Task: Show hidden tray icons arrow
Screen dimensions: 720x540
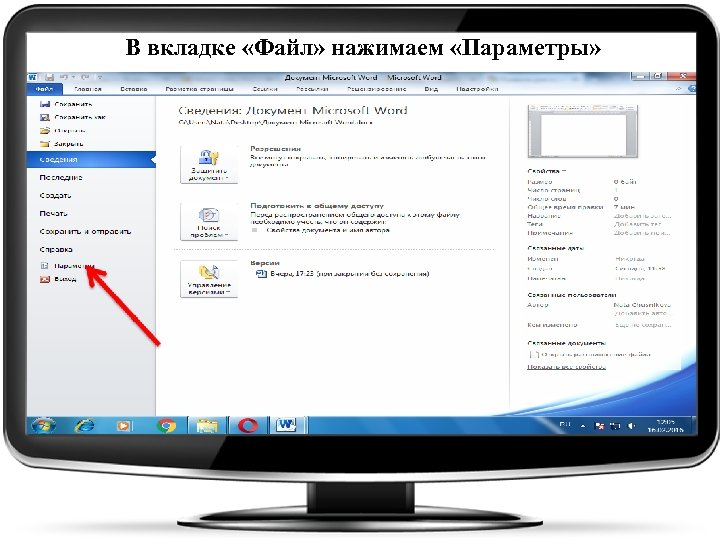Action: coord(583,426)
